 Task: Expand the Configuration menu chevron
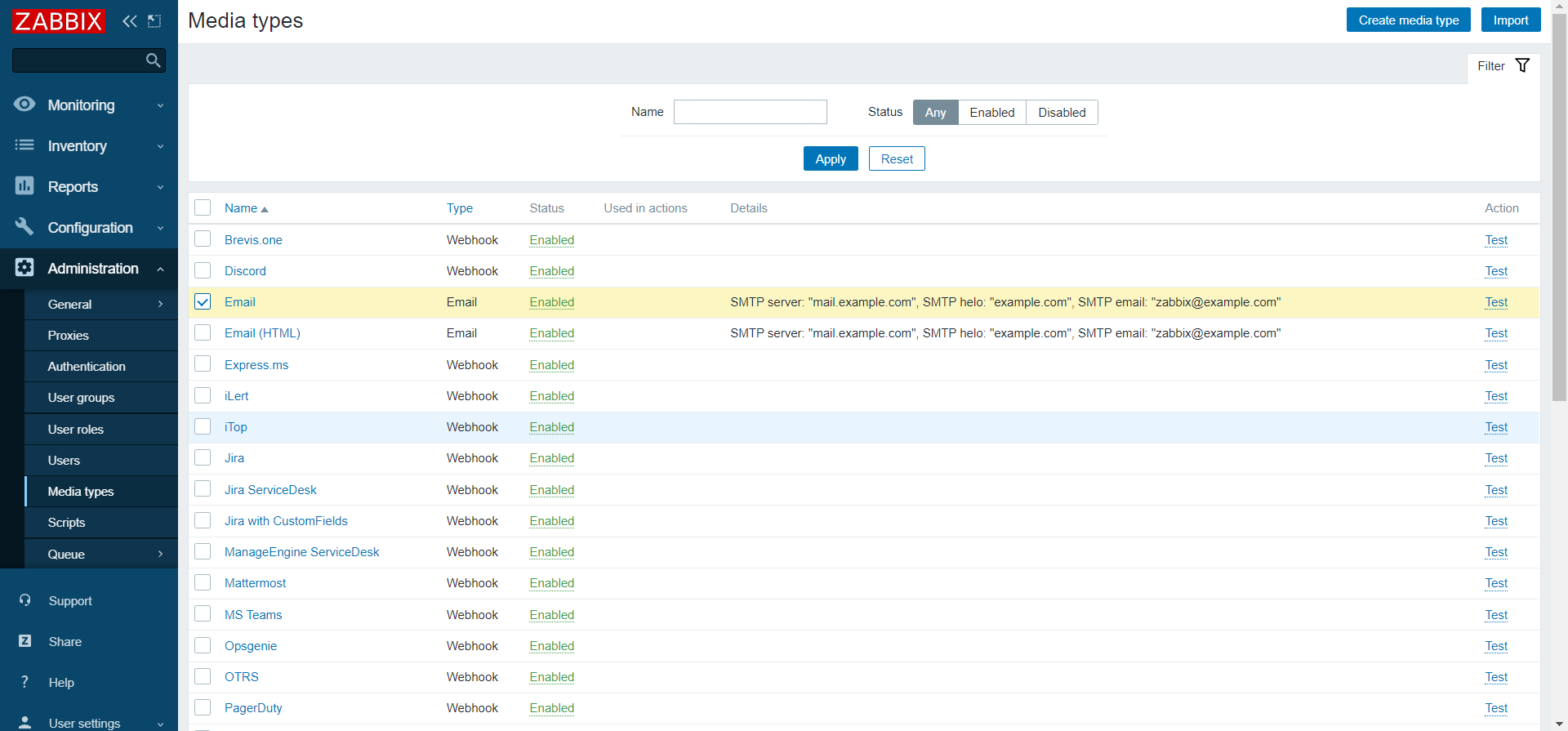point(160,228)
